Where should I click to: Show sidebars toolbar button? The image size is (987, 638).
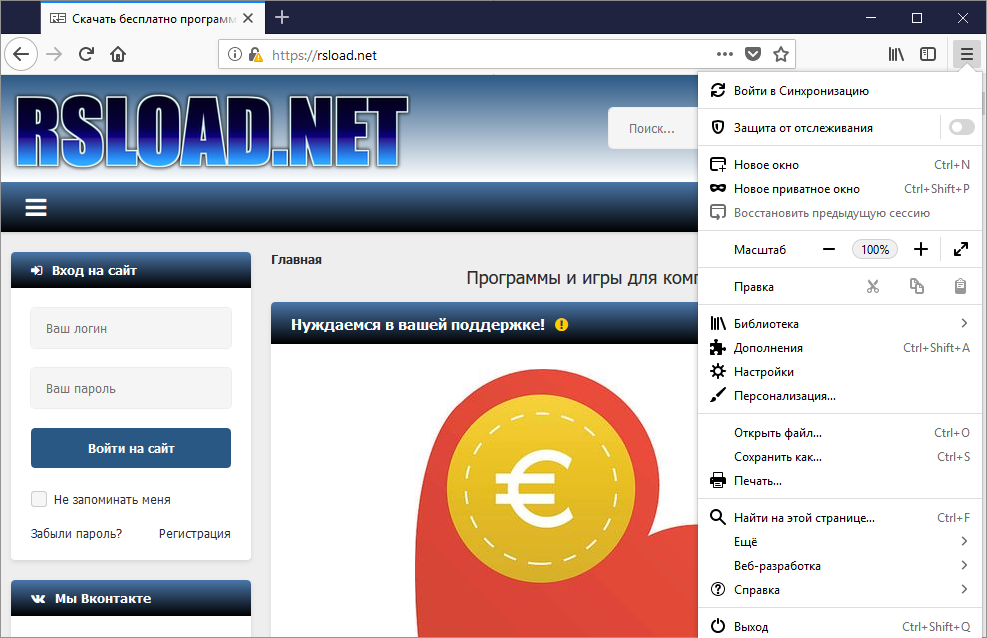[x=928, y=55]
